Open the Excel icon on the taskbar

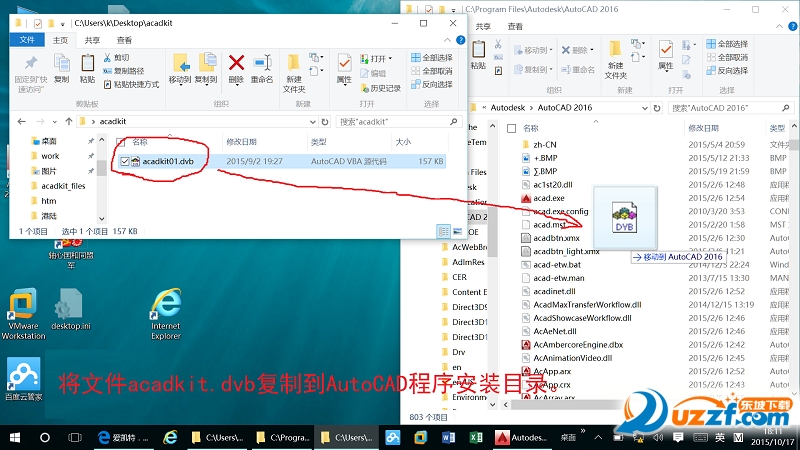[476, 438]
